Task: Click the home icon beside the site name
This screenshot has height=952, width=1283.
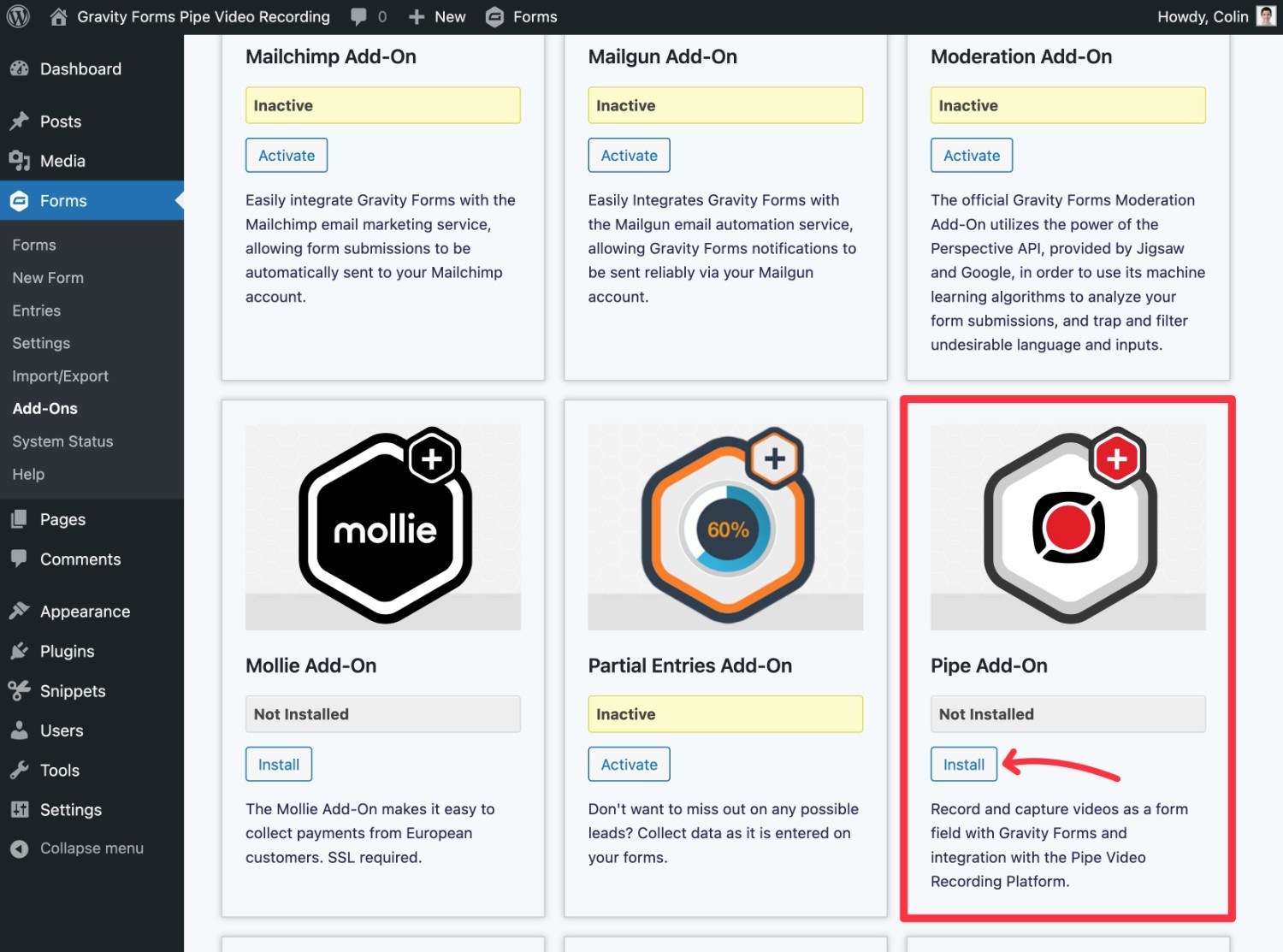Action: pyautogui.click(x=58, y=16)
